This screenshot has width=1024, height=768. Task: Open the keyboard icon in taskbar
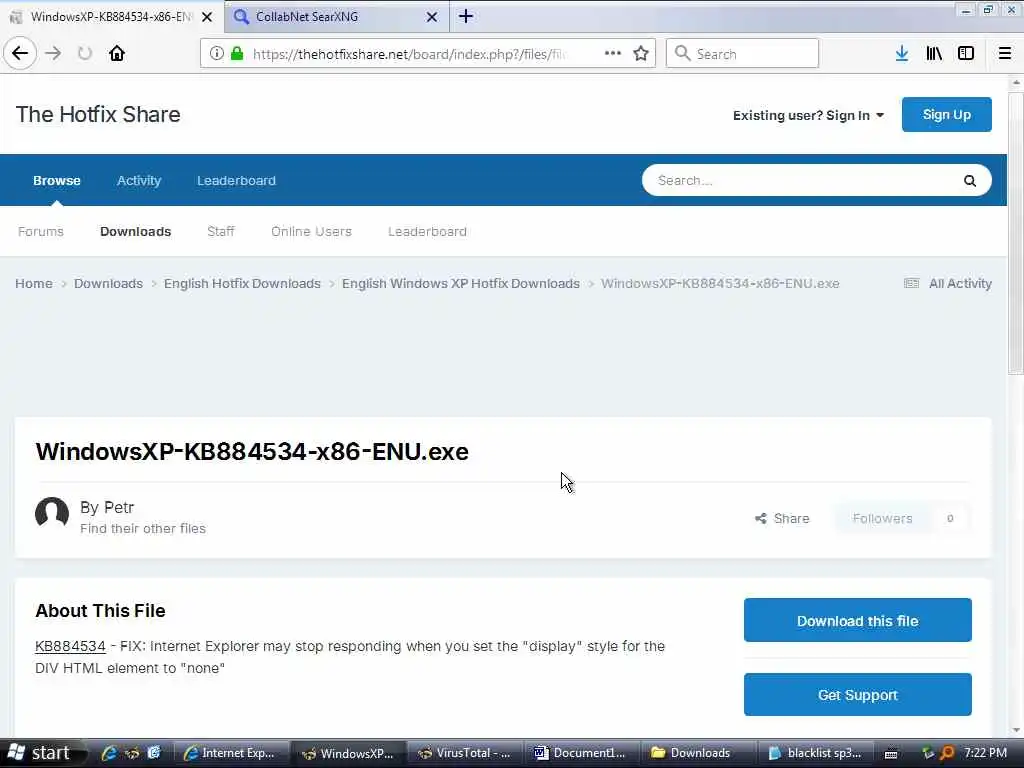click(891, 754)
